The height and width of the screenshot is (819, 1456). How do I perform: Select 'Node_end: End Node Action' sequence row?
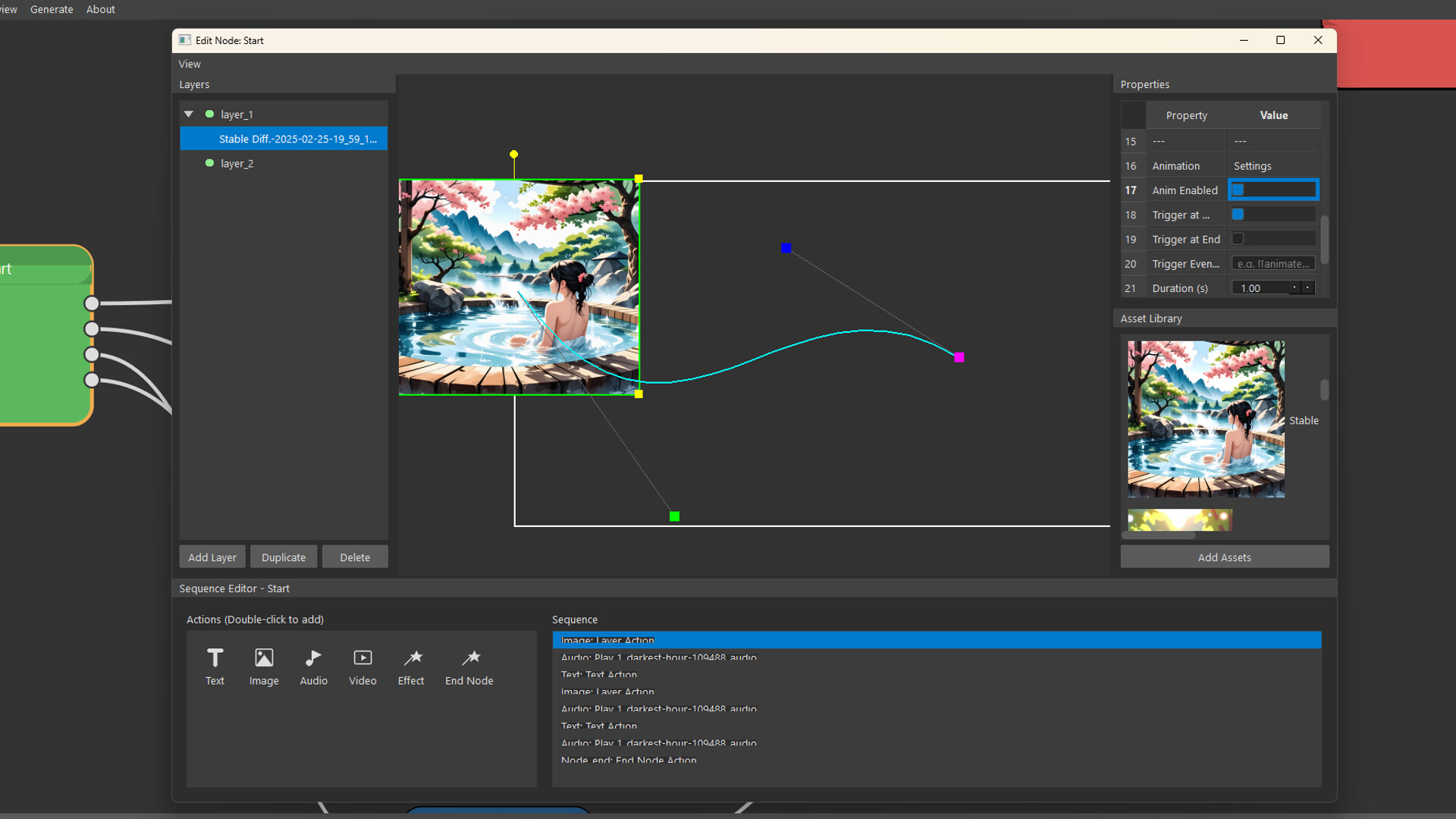tap(937, 760)
